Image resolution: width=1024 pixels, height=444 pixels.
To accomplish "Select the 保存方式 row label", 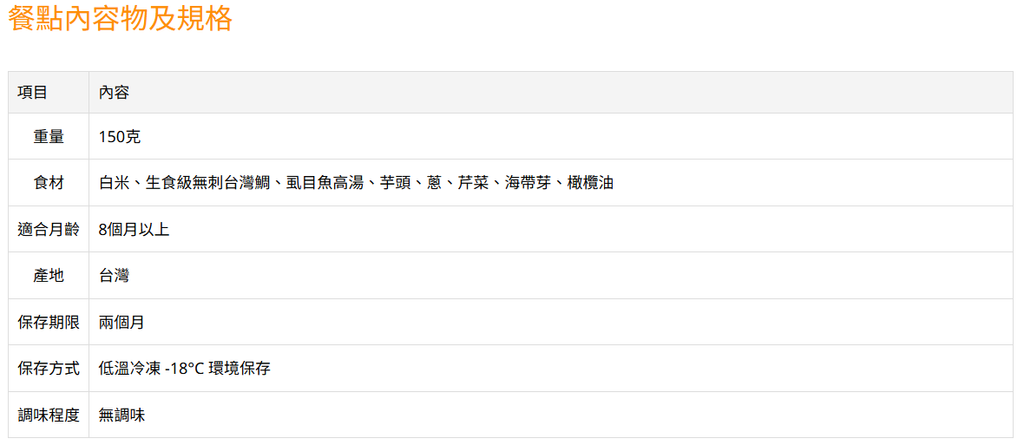I will pyautogui.click(x=49, y=368).
